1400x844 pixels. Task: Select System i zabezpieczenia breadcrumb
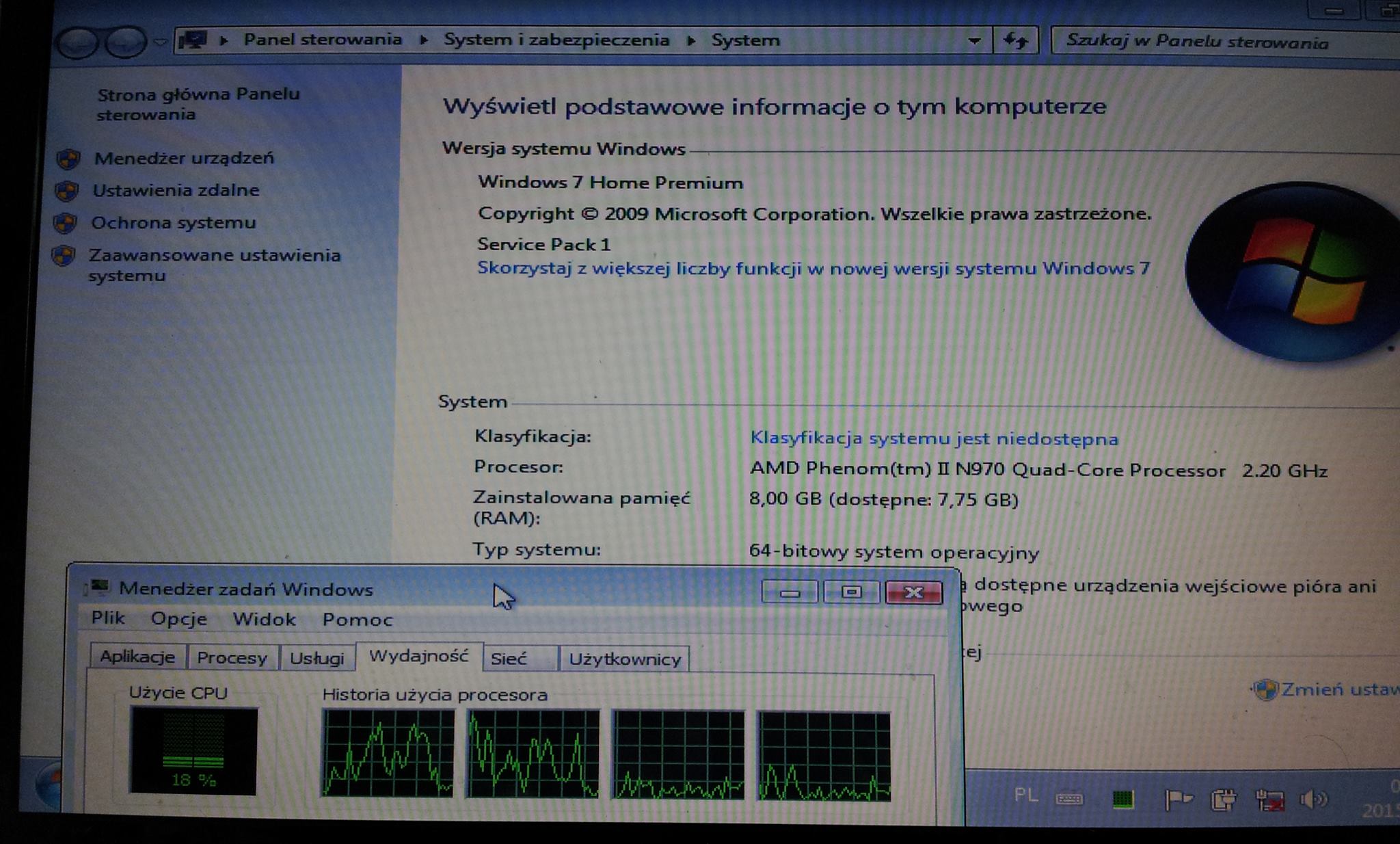click(x=556, y=40)
